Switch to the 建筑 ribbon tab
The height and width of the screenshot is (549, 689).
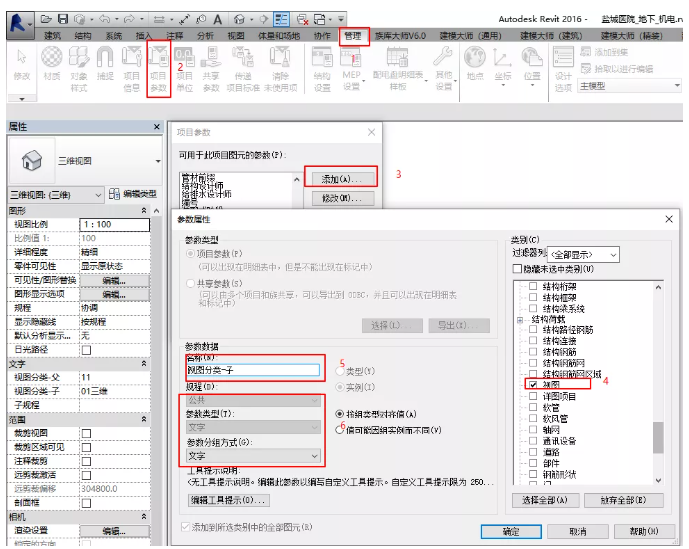click(53, 36)
